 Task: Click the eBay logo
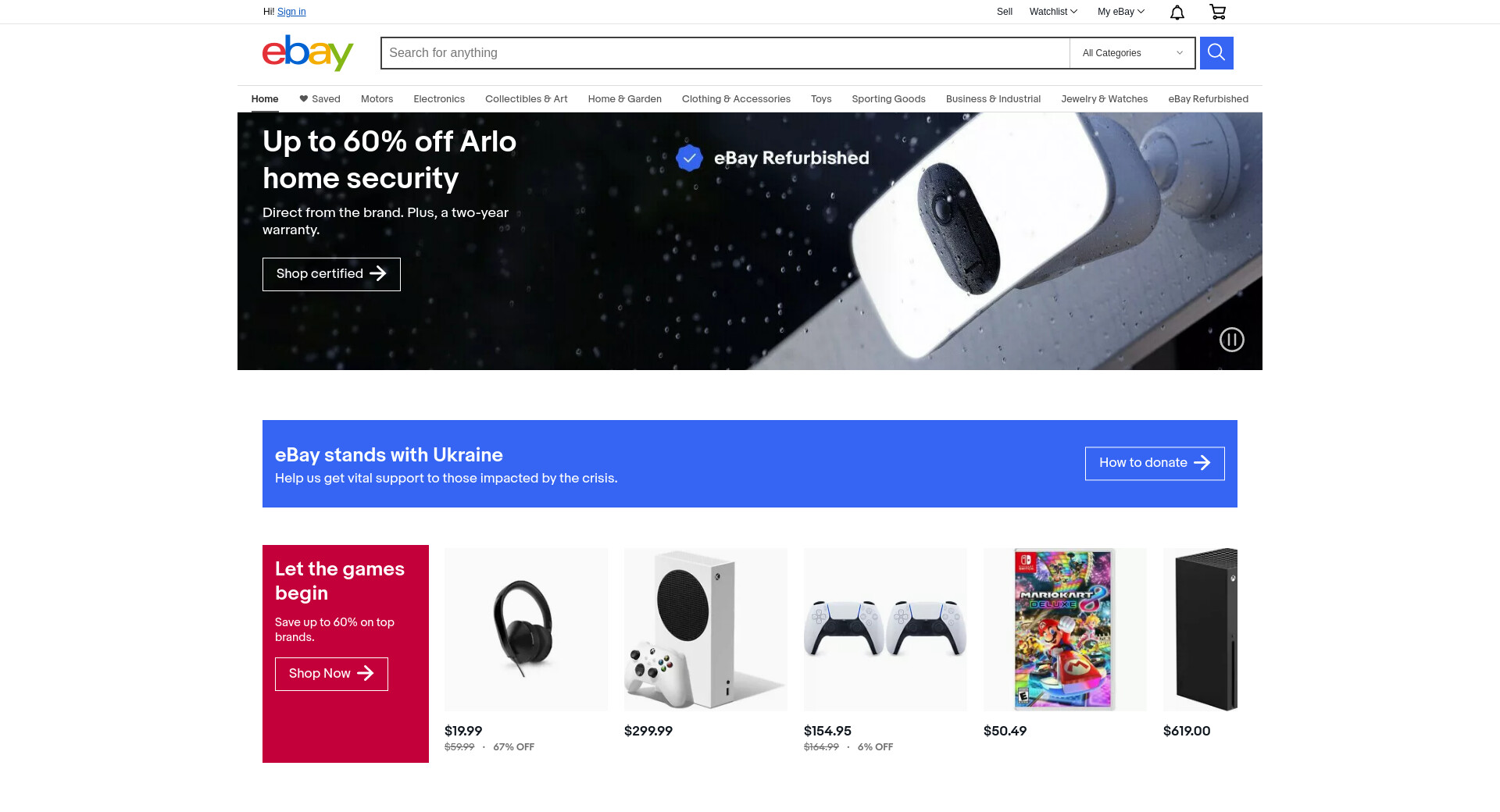[308, 52]
